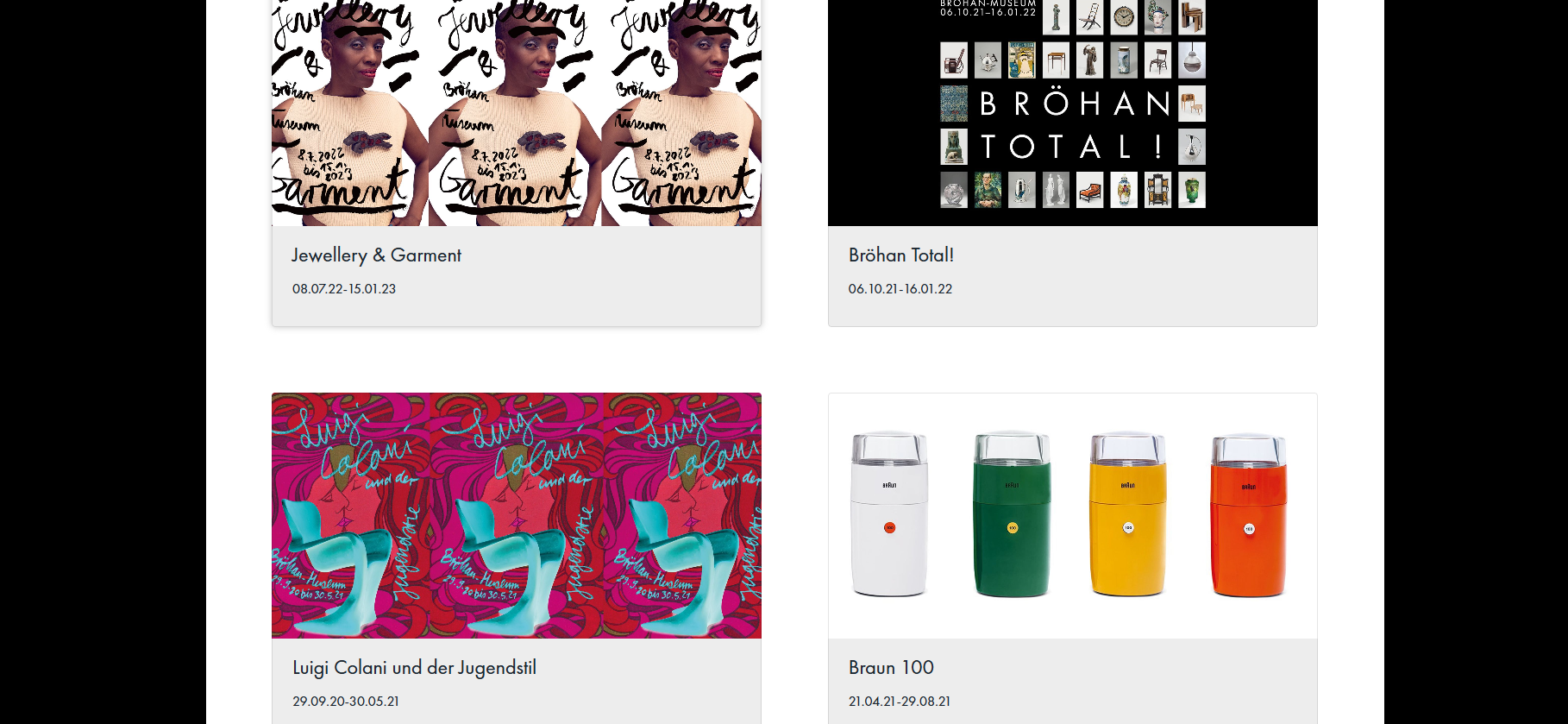Screen dimensions: 1568x724
Task: Select the Braun 100 exhibition title
Action: [x=891, y=668]
